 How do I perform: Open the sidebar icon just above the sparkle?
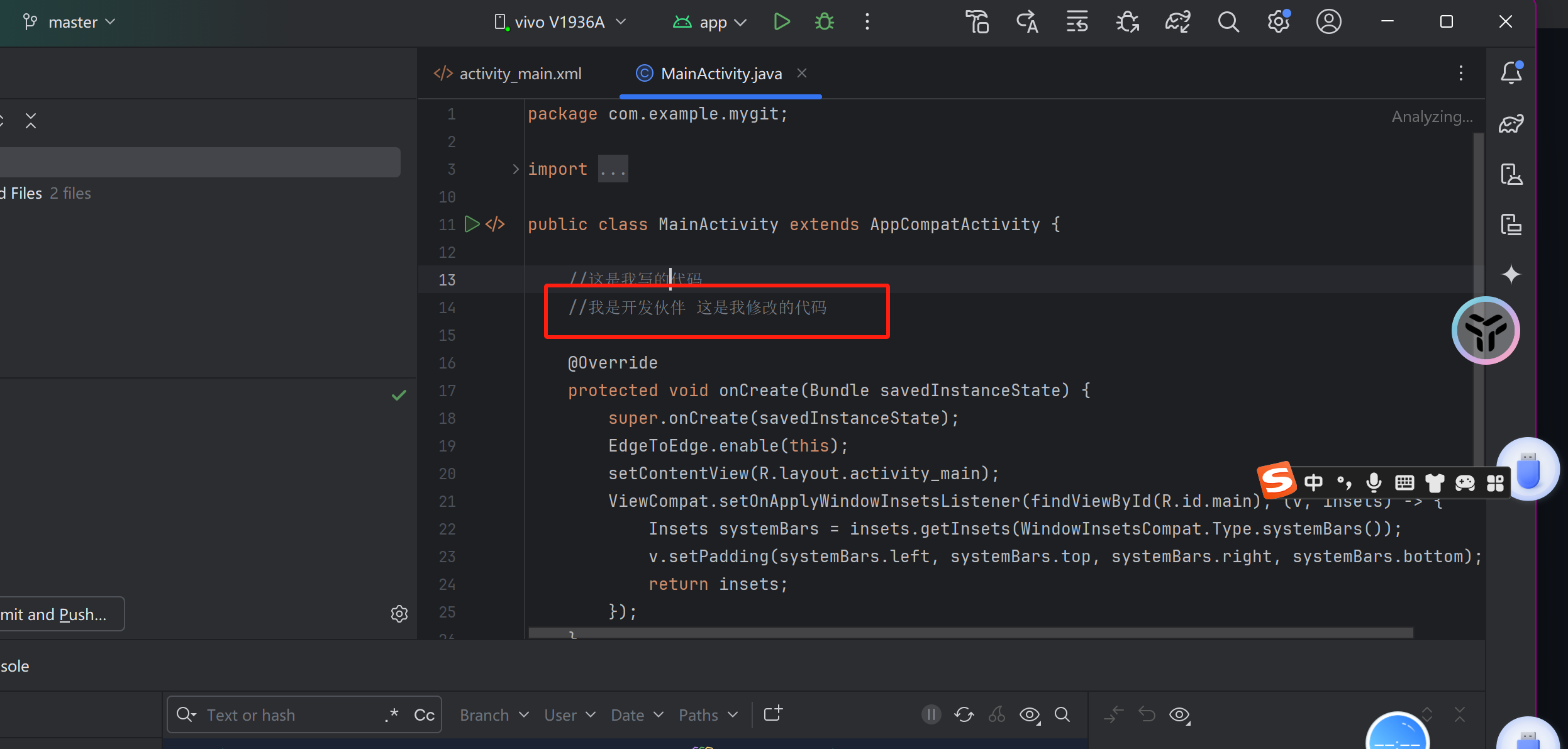(1511, 224)
